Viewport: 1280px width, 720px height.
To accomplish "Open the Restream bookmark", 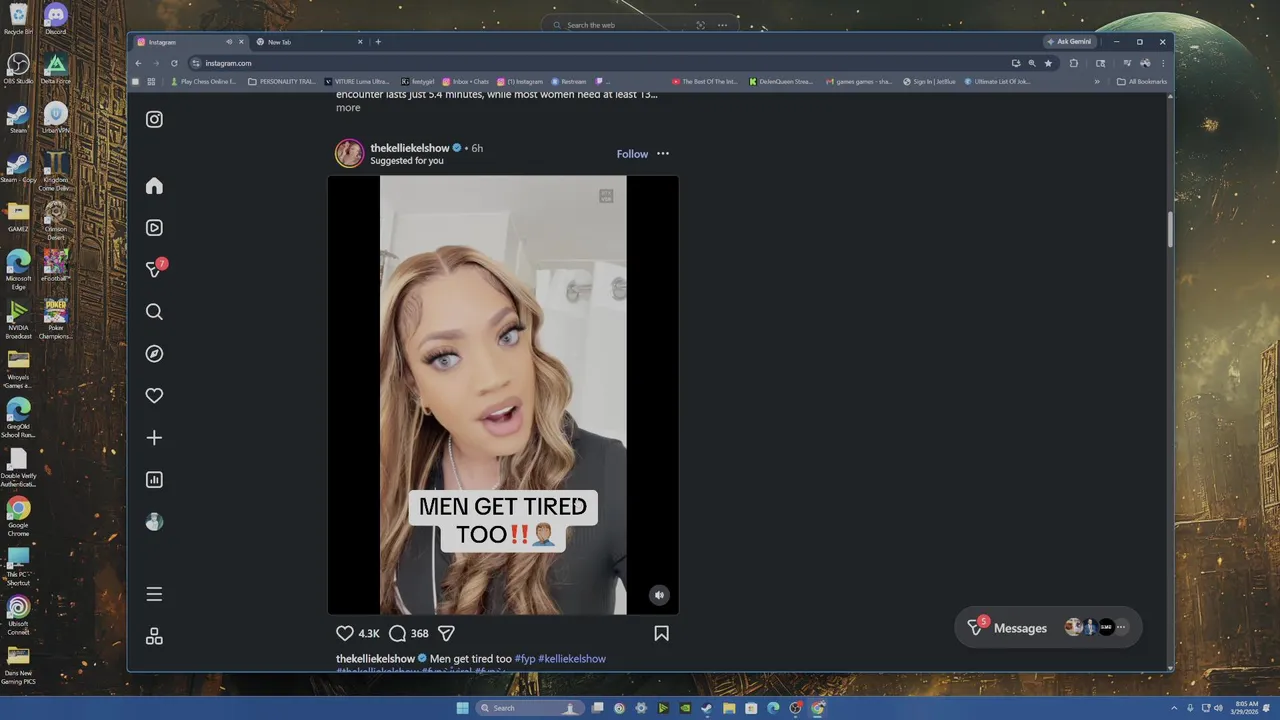I will (x=569, y=82).
